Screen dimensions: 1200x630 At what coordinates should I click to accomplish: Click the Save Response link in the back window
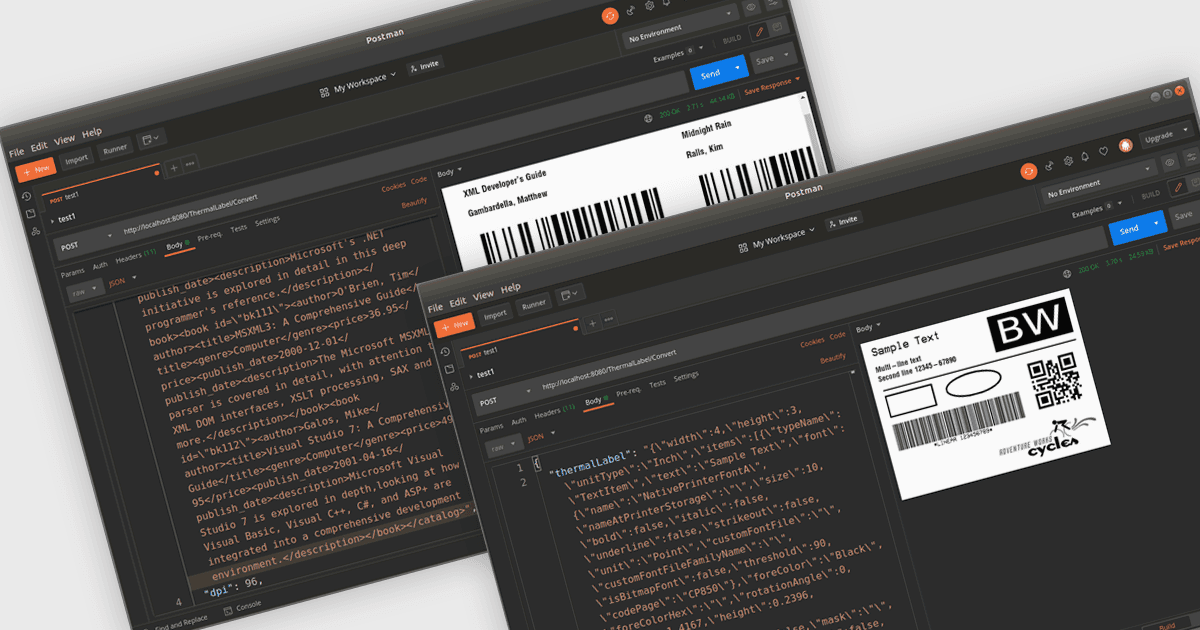[x=769, y=89]
